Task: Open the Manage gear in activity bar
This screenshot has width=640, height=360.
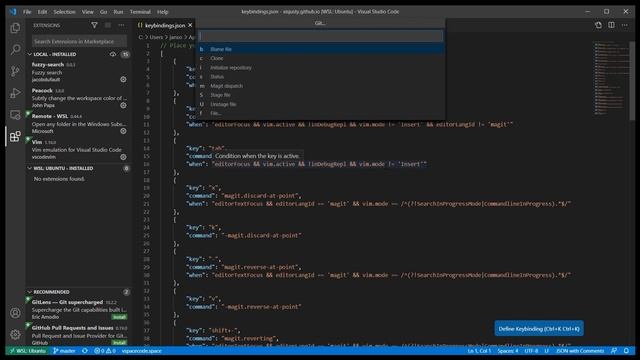Action: pyautogui.click(x=15, y=335)
